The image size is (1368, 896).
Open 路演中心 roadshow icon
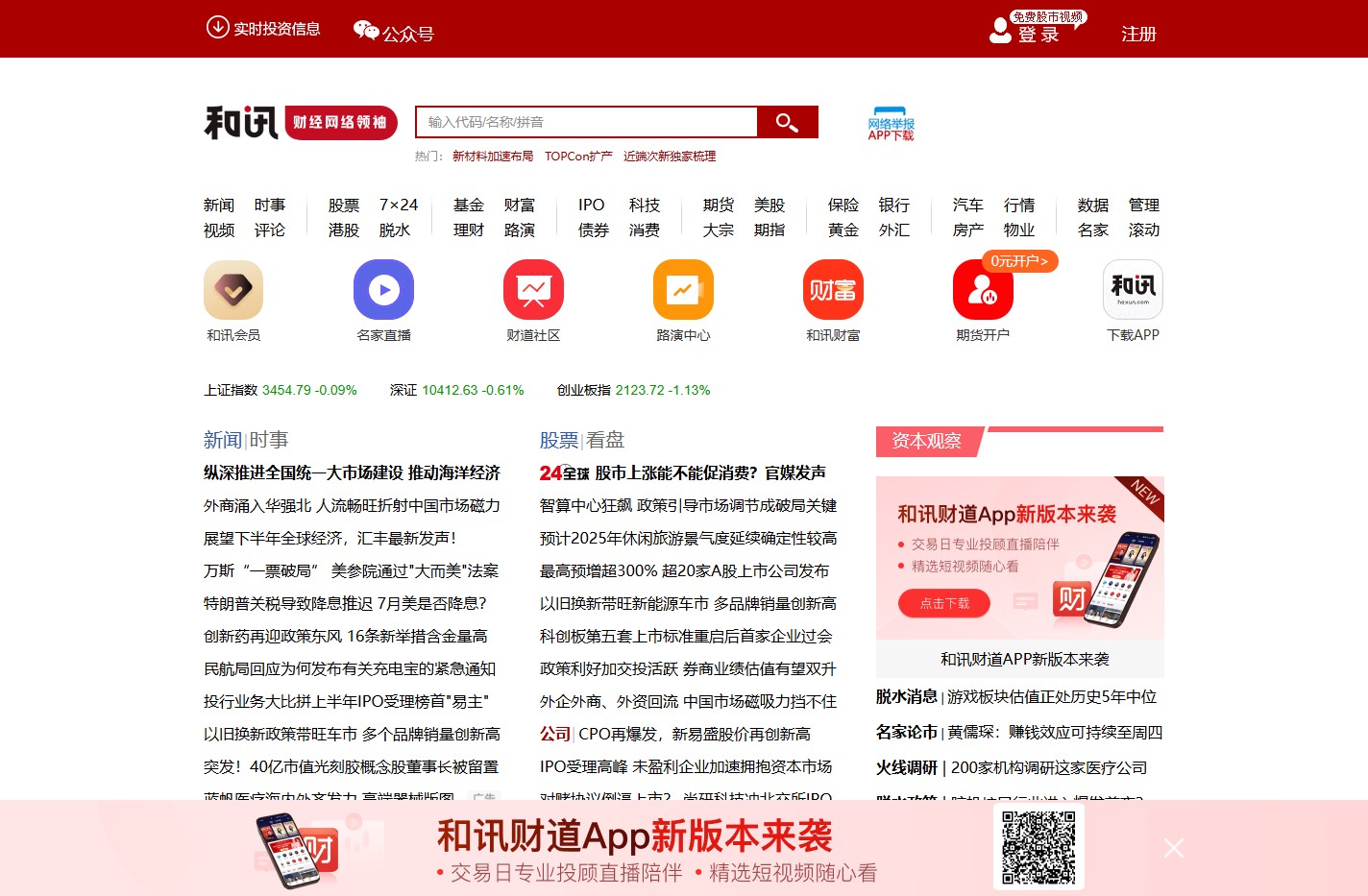pos(683,289)
